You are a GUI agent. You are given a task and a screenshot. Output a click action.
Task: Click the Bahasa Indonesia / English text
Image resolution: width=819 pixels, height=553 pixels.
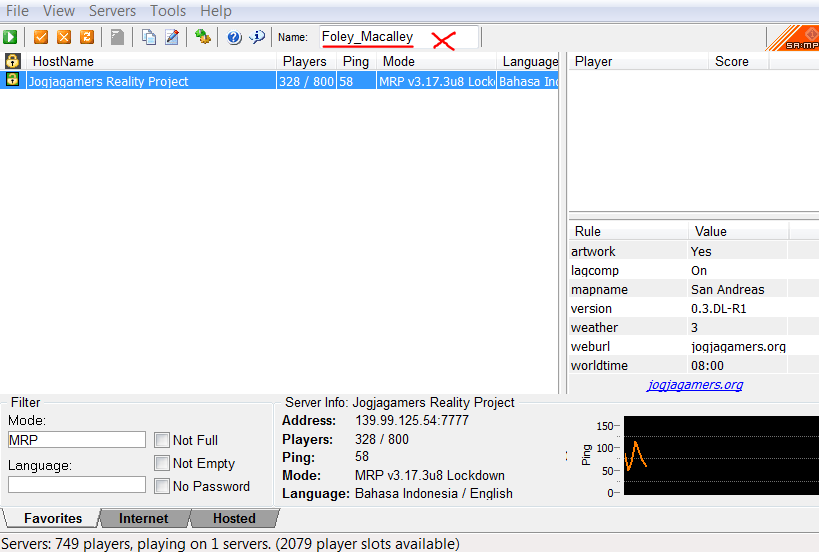tap(434, 493)
